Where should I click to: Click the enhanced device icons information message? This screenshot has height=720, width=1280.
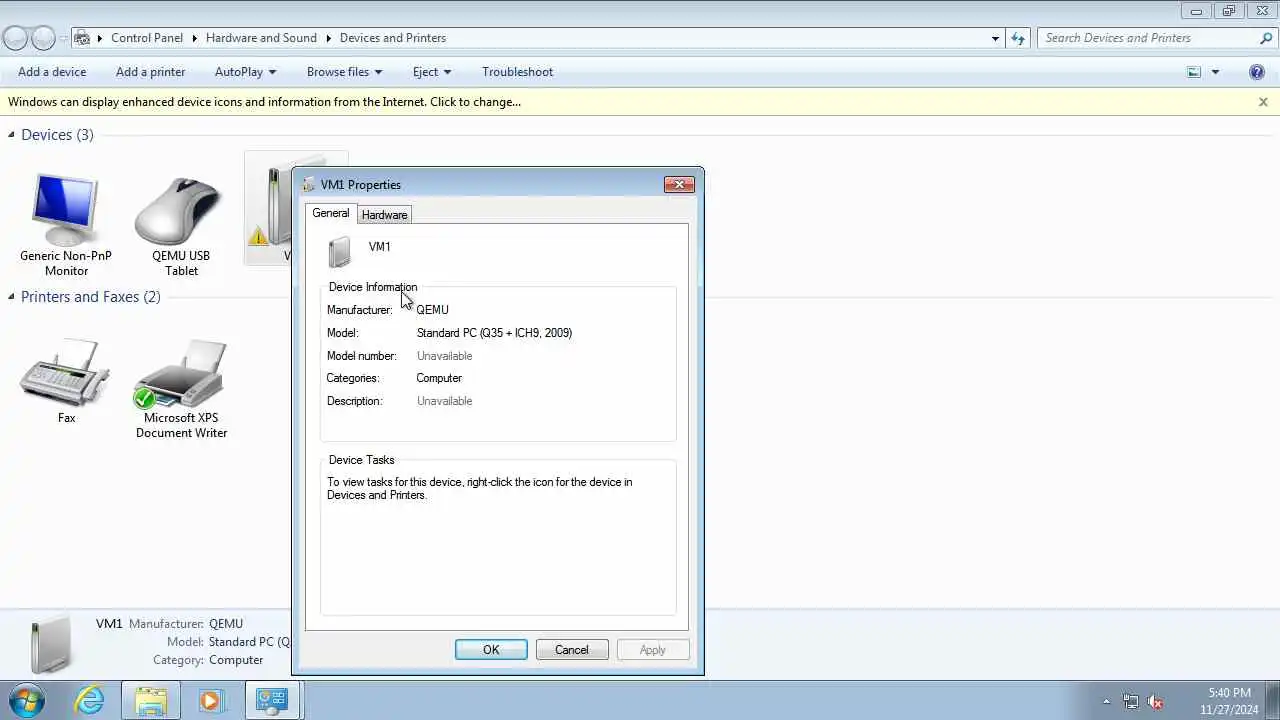point(264,102)
